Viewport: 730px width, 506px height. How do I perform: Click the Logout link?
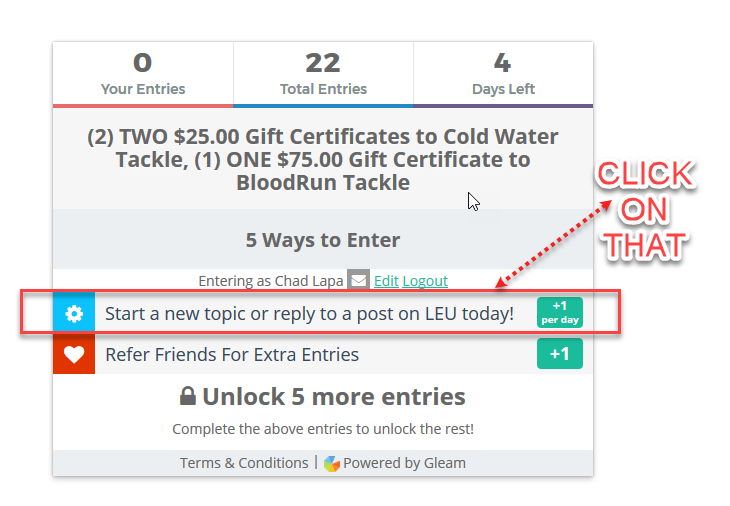click(x=425, y=281)
